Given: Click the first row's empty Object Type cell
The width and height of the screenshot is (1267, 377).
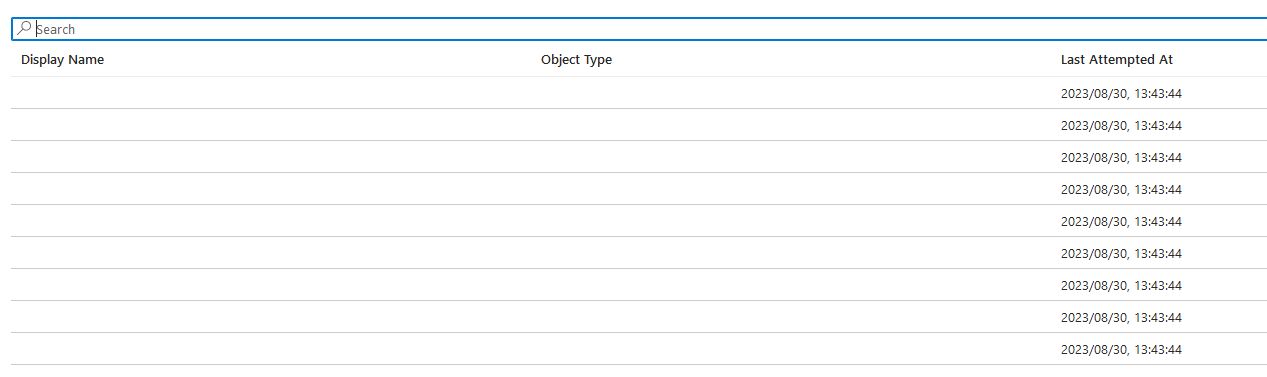Looking at the screenshot, I should (791, 93).
